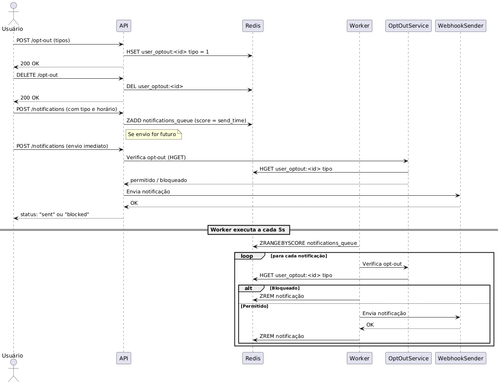The image size is (500, 384).
Task: Select the top Worker participant box
Action: (359, 26)
